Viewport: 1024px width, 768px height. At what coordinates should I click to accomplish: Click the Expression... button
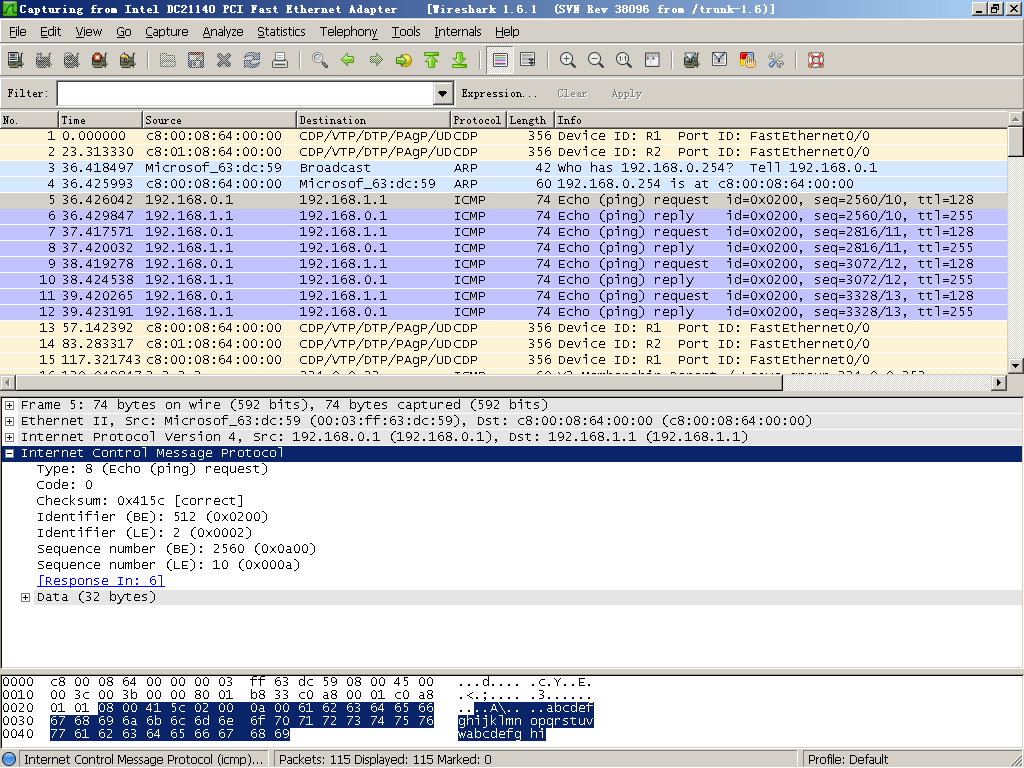[499, 93]
